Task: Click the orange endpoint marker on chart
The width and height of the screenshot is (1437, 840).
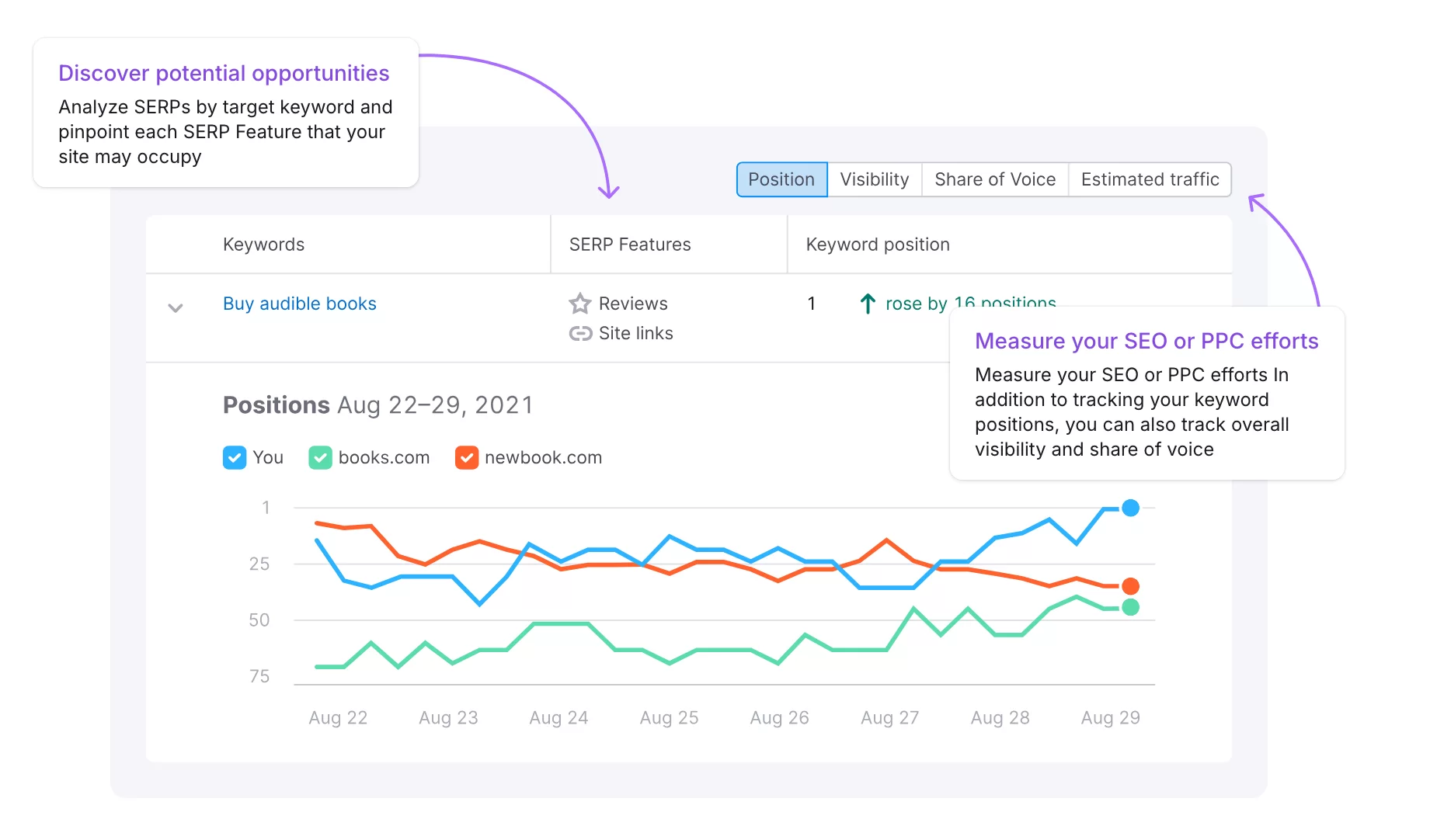Action: (x=1130, y=586)
